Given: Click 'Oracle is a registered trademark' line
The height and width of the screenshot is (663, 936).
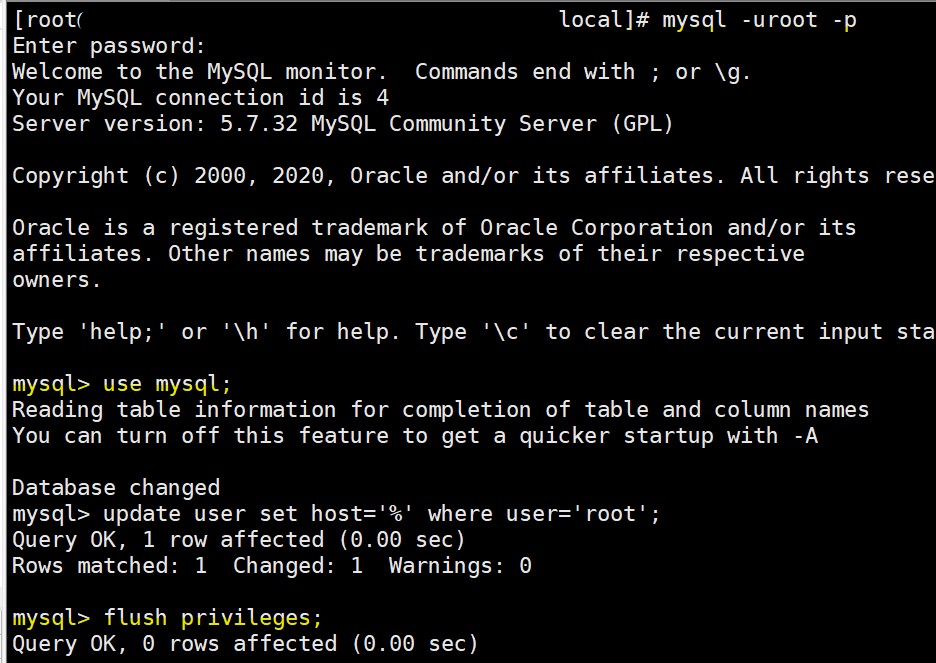Looking at the screenshot, I should pyautogui.click(x=434, y=228).
